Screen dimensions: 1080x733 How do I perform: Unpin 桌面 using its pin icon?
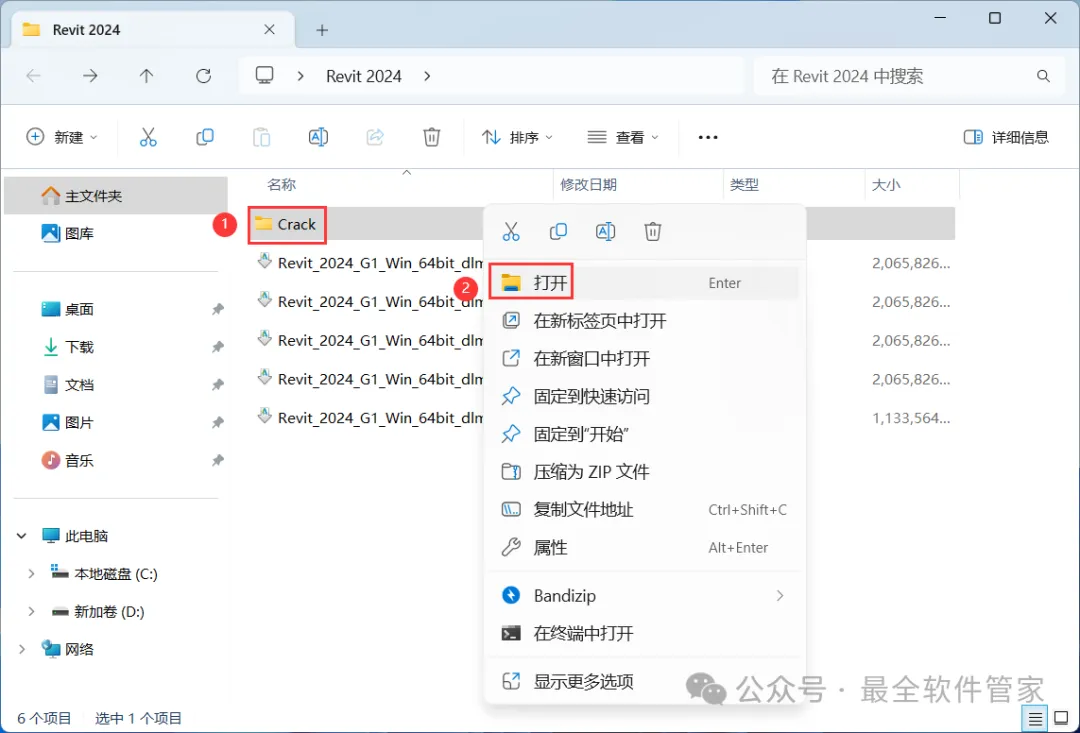(x=218, y=309)
